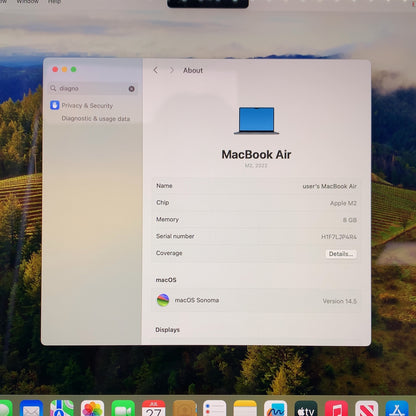
Task: Click the 'M2, 2022' subtitle
Action: click(256, 165)
